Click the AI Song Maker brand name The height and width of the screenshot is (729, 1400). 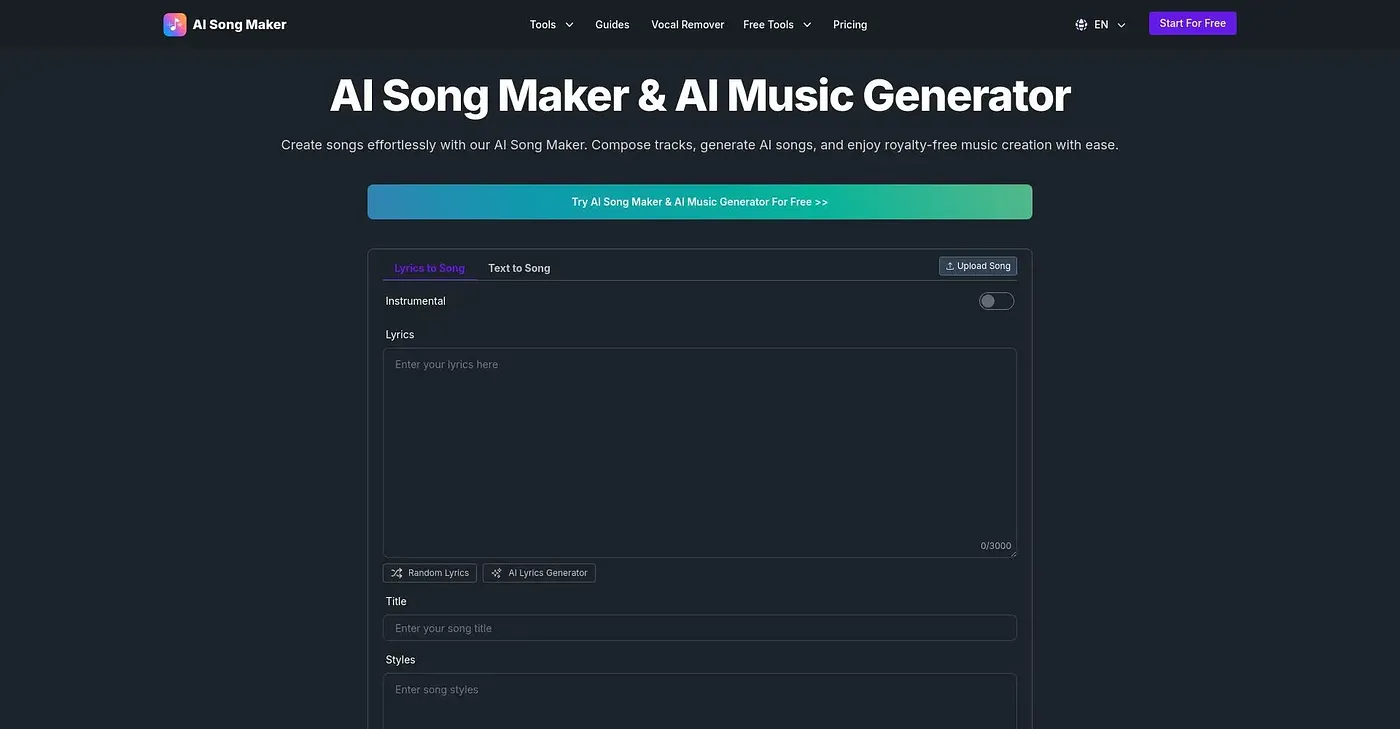[x=240, y=25]
